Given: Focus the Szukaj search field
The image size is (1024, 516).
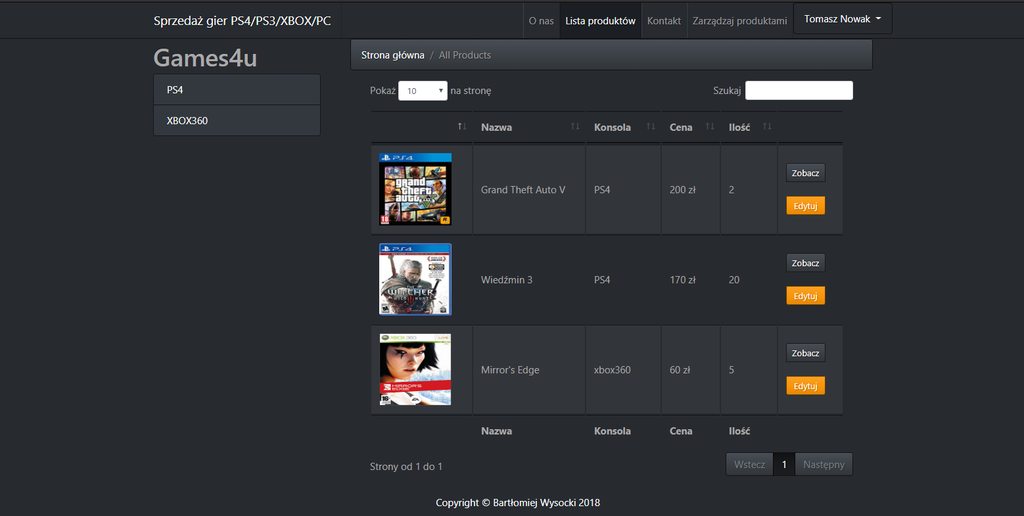Looking at the screenshot, I should tap(799, 91).
